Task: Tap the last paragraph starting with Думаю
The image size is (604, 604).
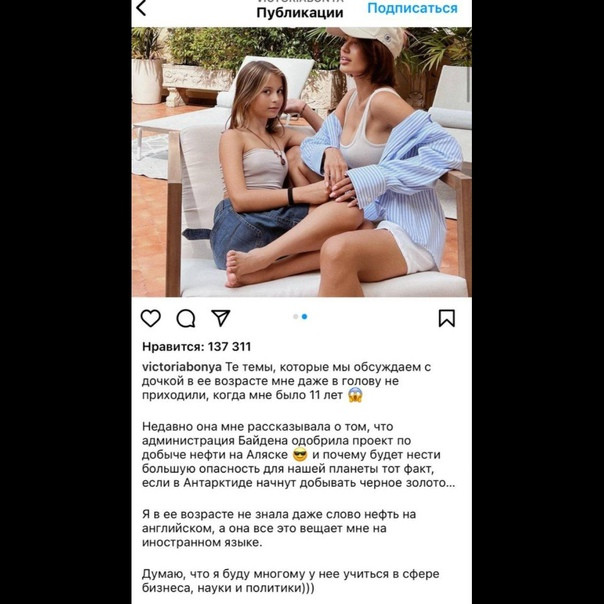Action: point(290,581)
